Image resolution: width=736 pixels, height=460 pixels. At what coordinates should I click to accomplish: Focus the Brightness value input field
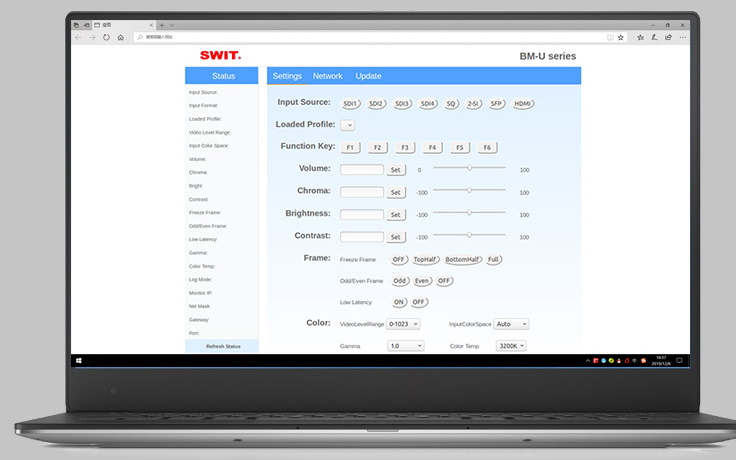pyautogui.click(x=362, y=215)
